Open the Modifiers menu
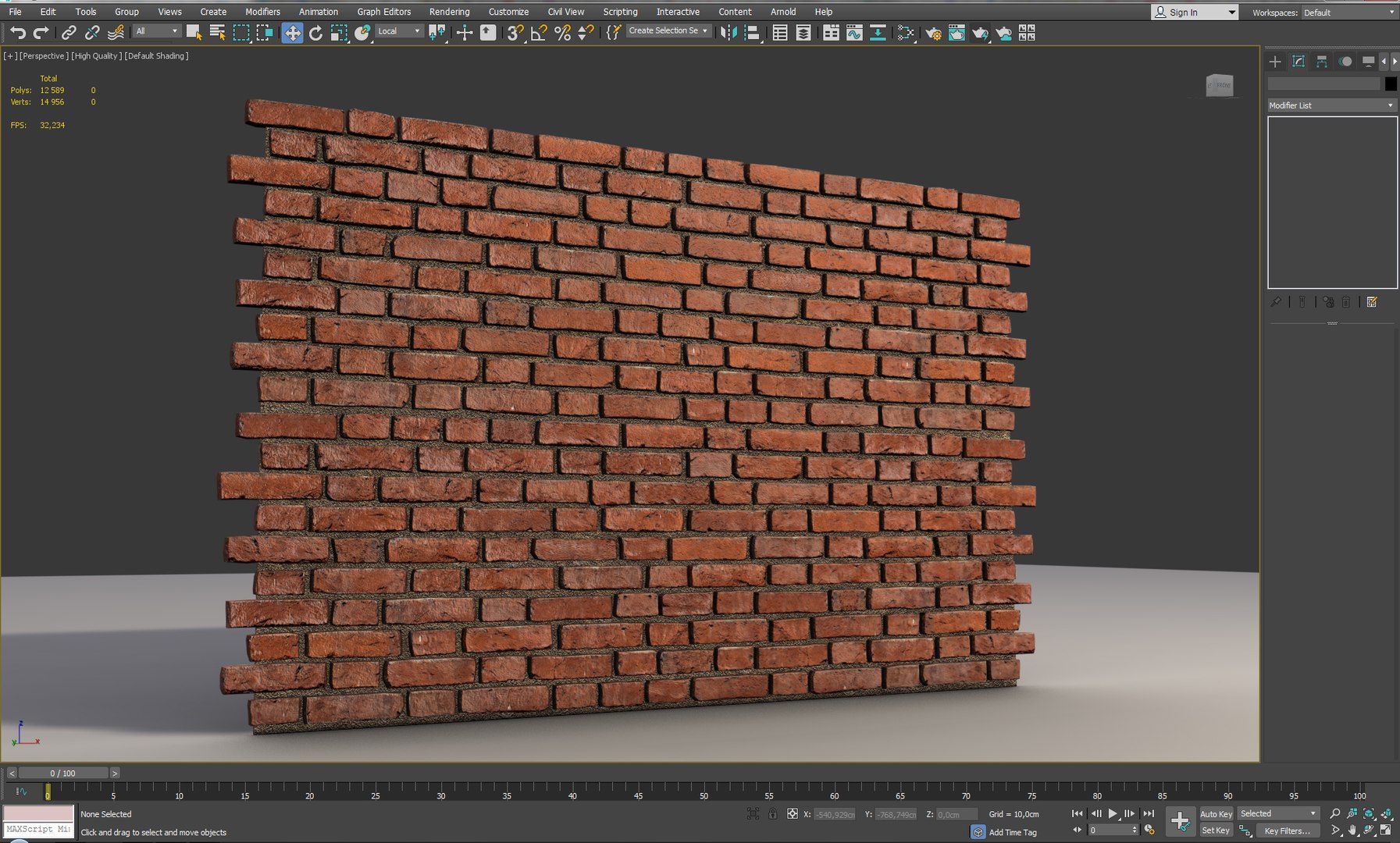Viewport: 1400px width, 843px height. (262, 12)
